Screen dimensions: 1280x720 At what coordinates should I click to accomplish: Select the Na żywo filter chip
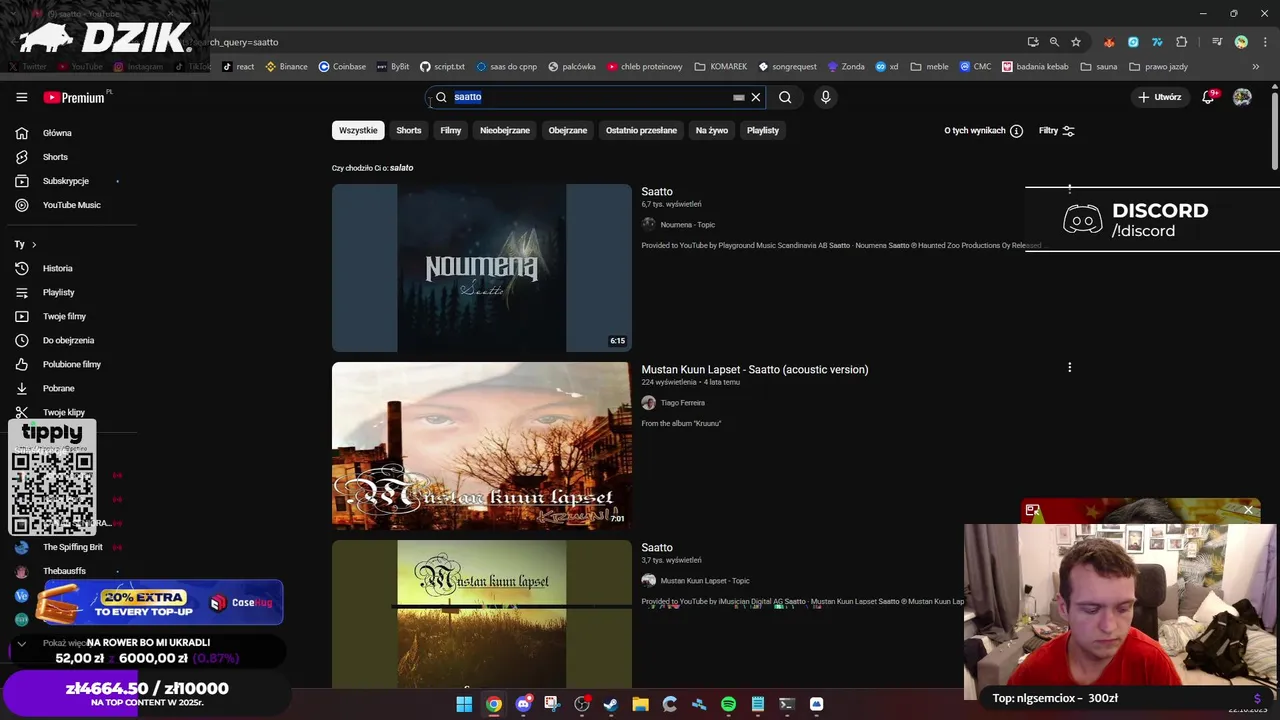point(712,130)
